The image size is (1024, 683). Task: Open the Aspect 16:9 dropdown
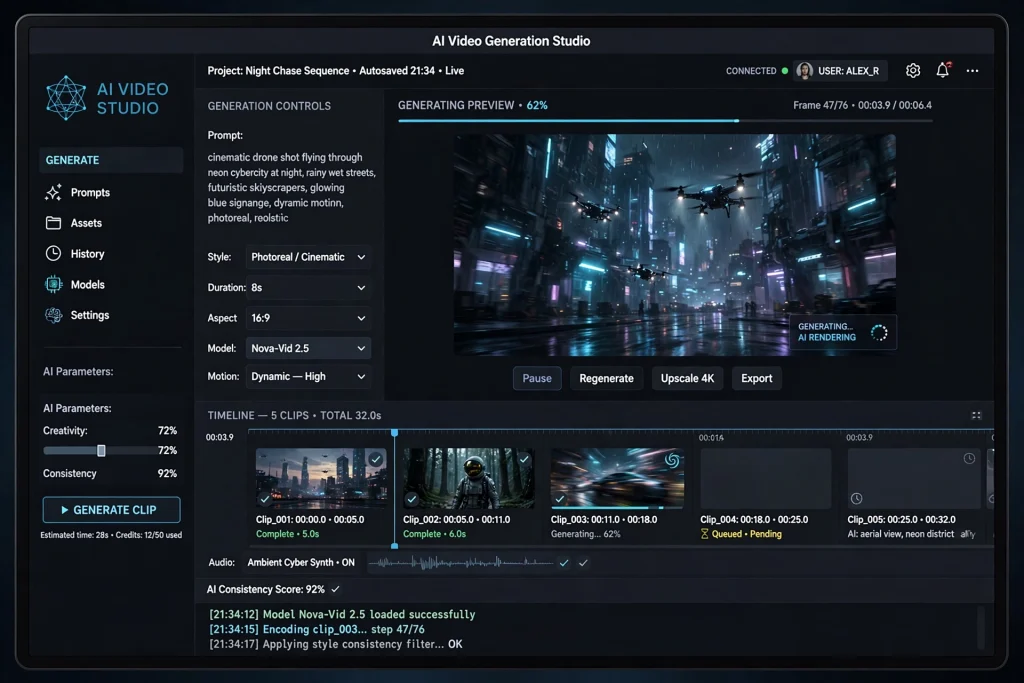308,318
